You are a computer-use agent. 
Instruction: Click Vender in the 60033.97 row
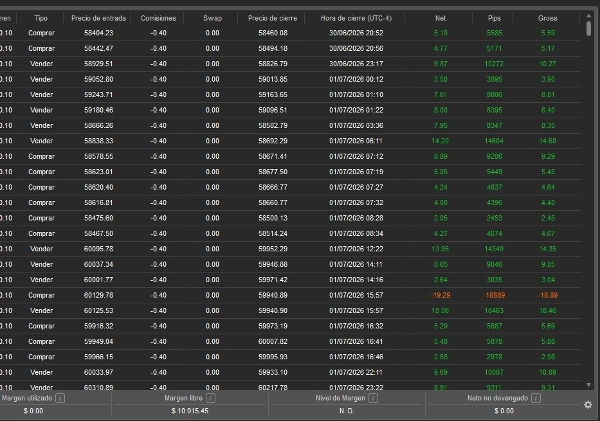41,372
